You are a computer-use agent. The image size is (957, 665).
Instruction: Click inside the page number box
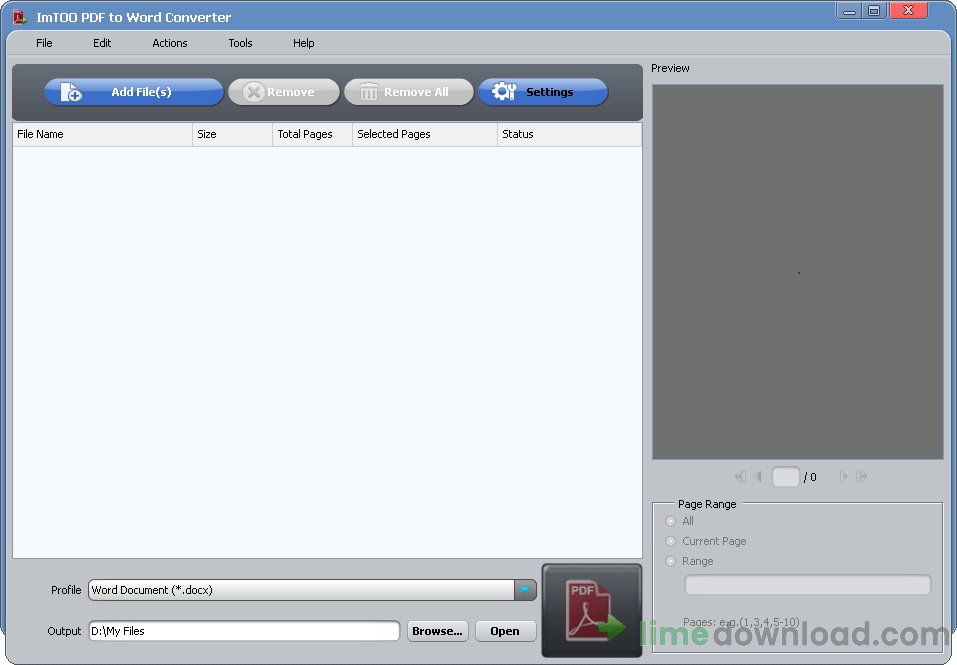coord(786,477)
